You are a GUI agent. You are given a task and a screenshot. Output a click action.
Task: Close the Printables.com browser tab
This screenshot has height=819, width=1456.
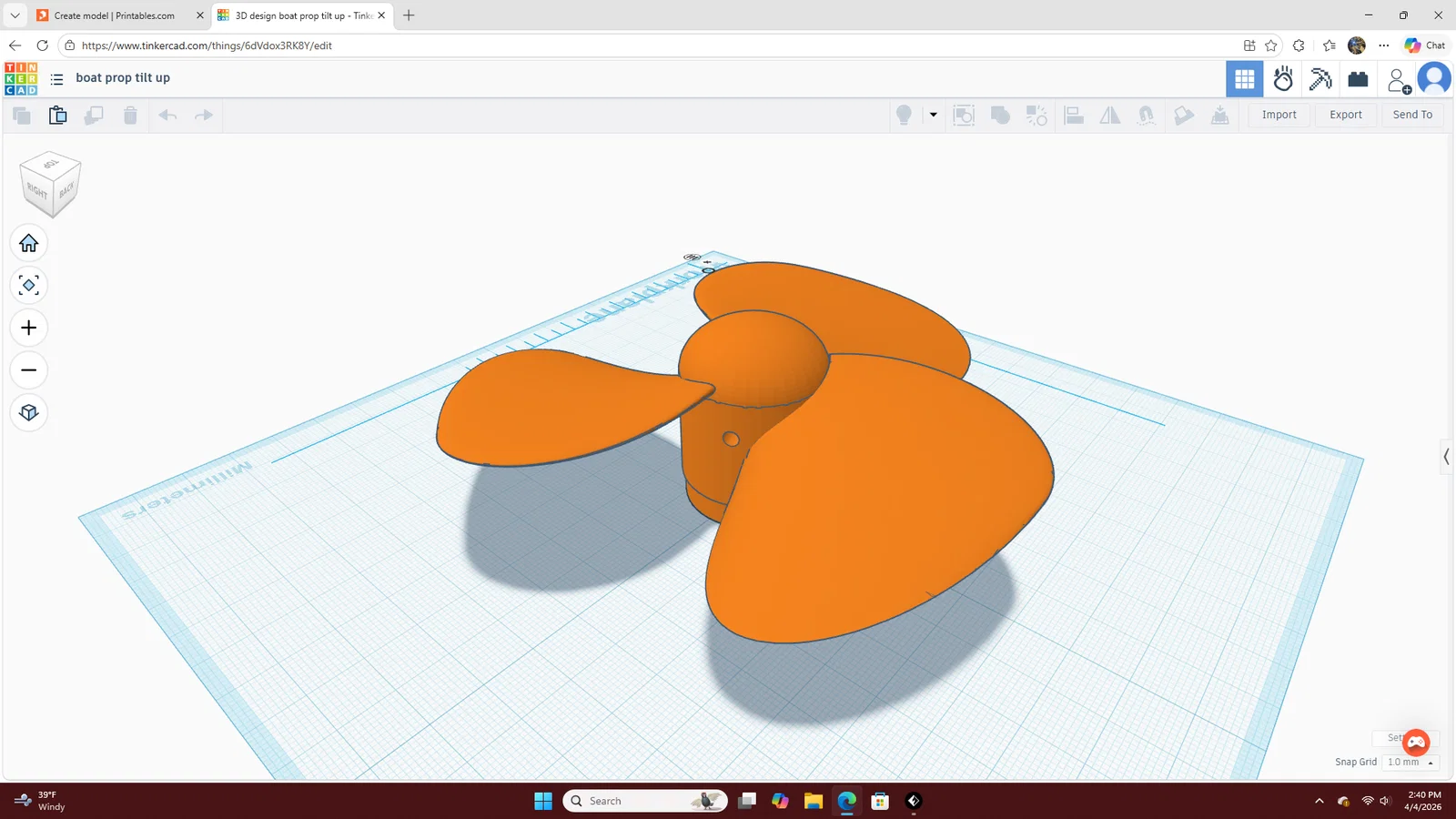(200, 15)
